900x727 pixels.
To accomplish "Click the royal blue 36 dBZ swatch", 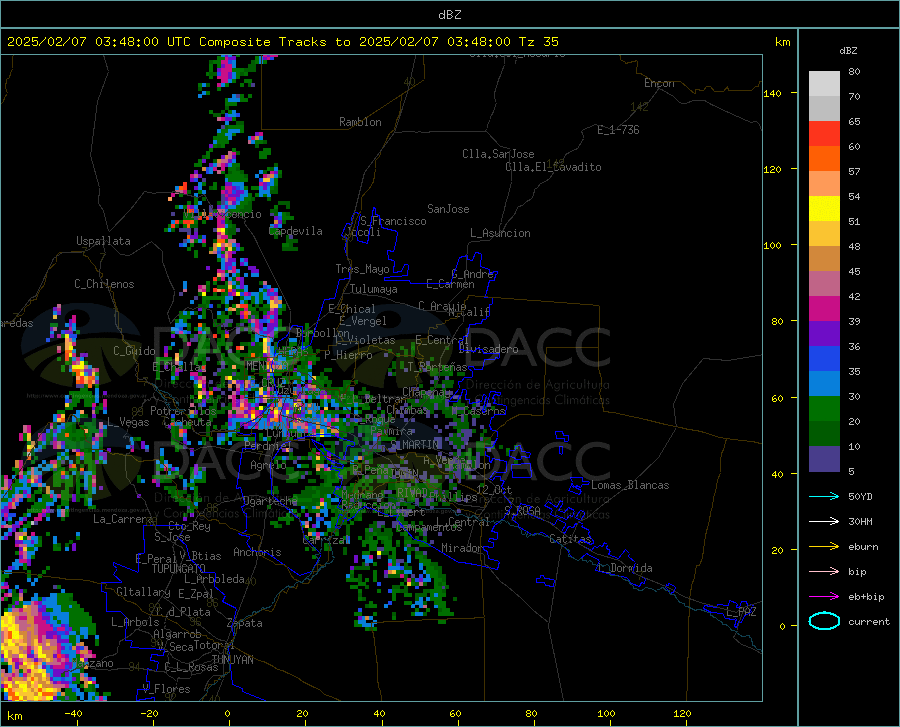I will click(x=824, y=359).
